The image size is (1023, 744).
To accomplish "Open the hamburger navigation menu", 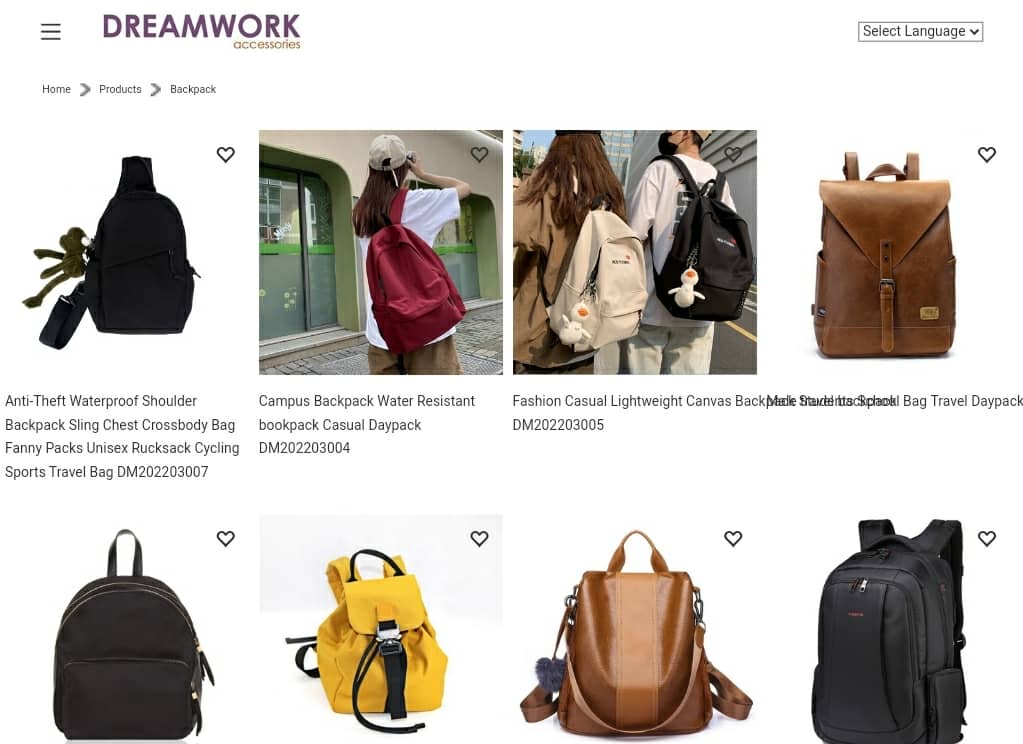I will coord(50,31).
